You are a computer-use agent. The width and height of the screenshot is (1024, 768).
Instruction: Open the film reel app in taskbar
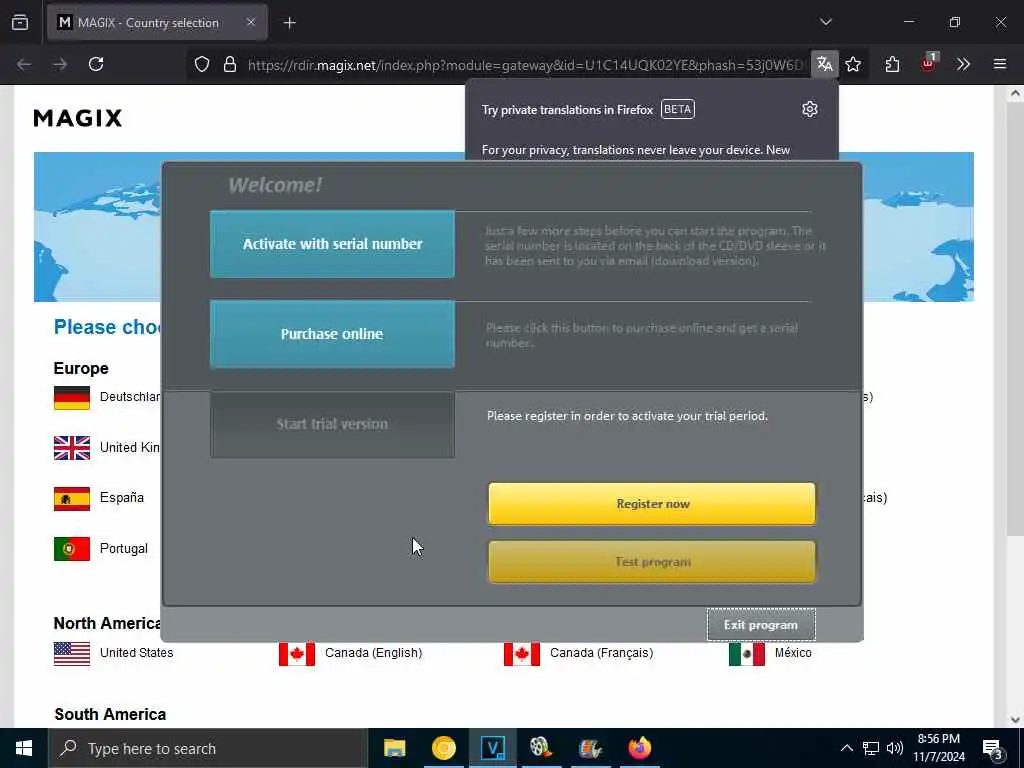click(541, 748)
